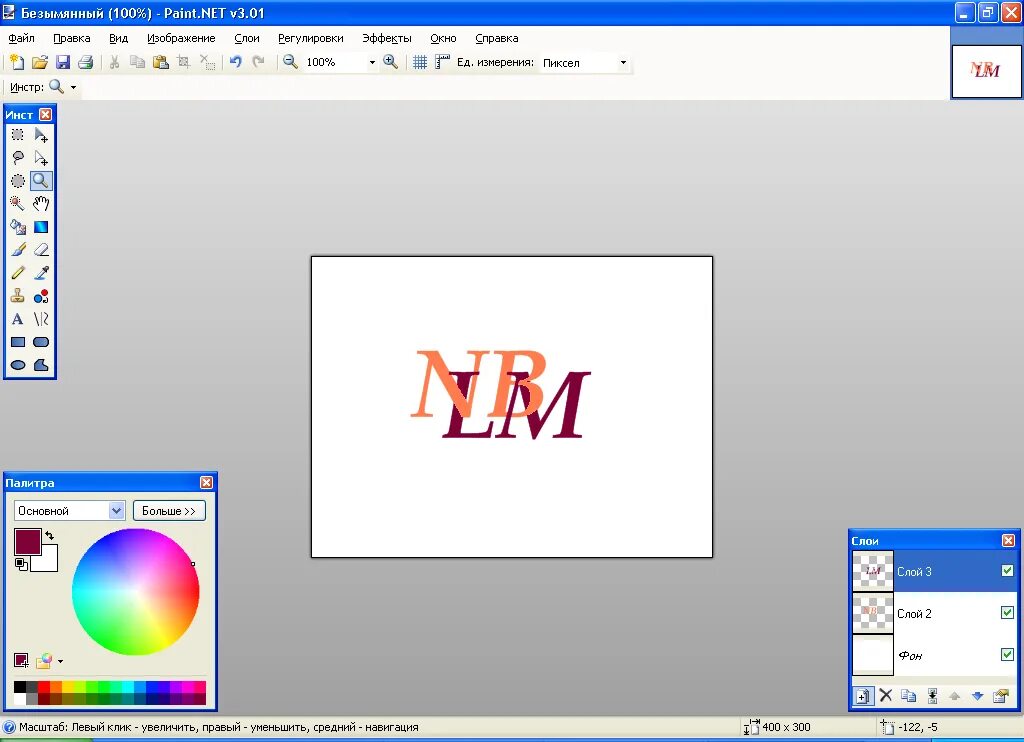Delete the layer with X icon
1024x742 pixels.
[886, 696]
